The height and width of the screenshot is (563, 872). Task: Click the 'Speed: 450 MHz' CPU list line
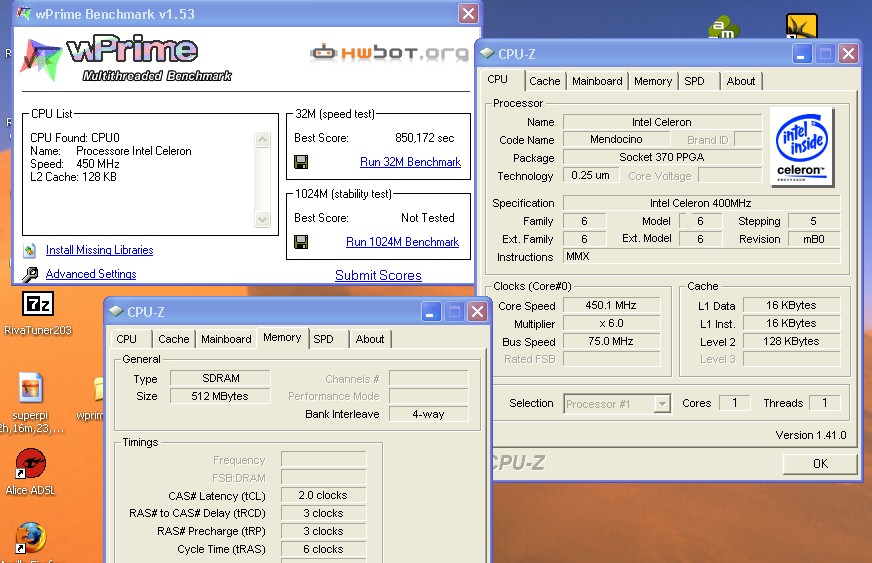[75, 164]
